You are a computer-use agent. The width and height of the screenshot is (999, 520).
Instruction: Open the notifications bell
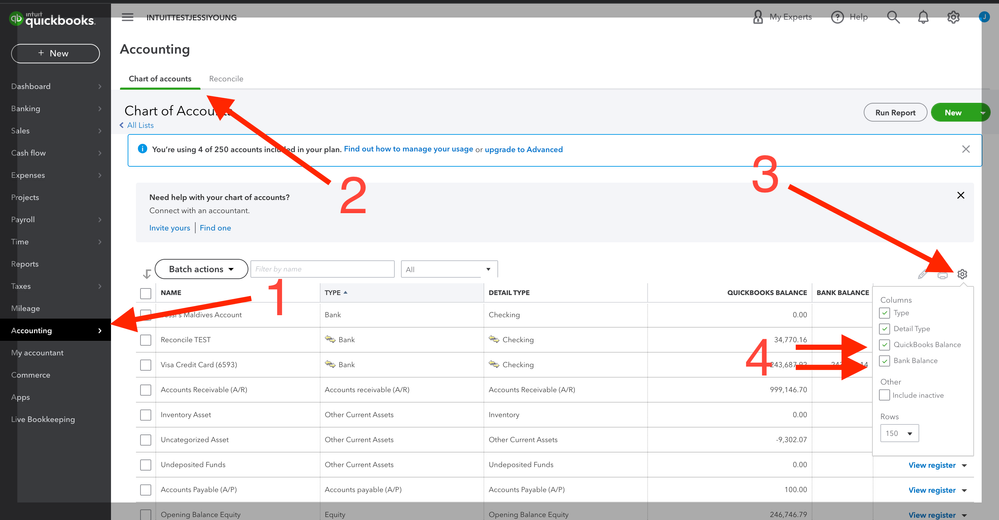coord(923,17)
